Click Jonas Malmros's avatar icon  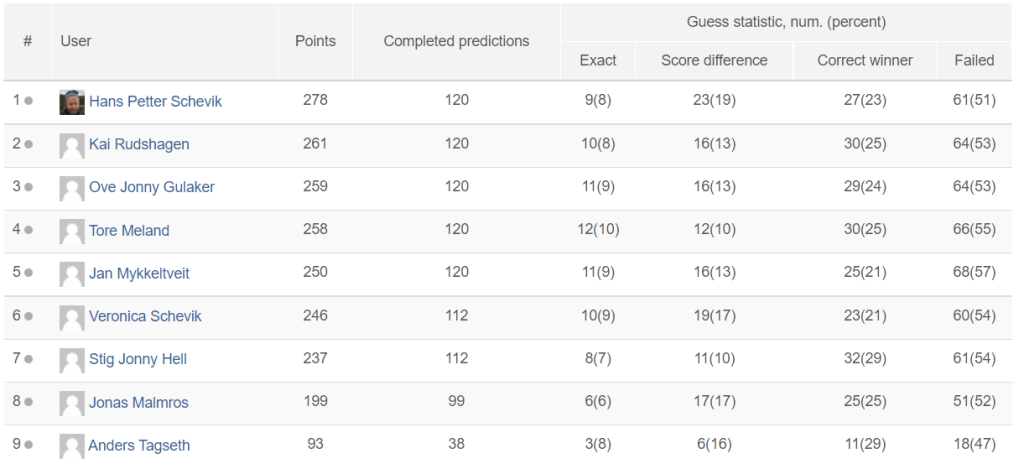[72, 404]
